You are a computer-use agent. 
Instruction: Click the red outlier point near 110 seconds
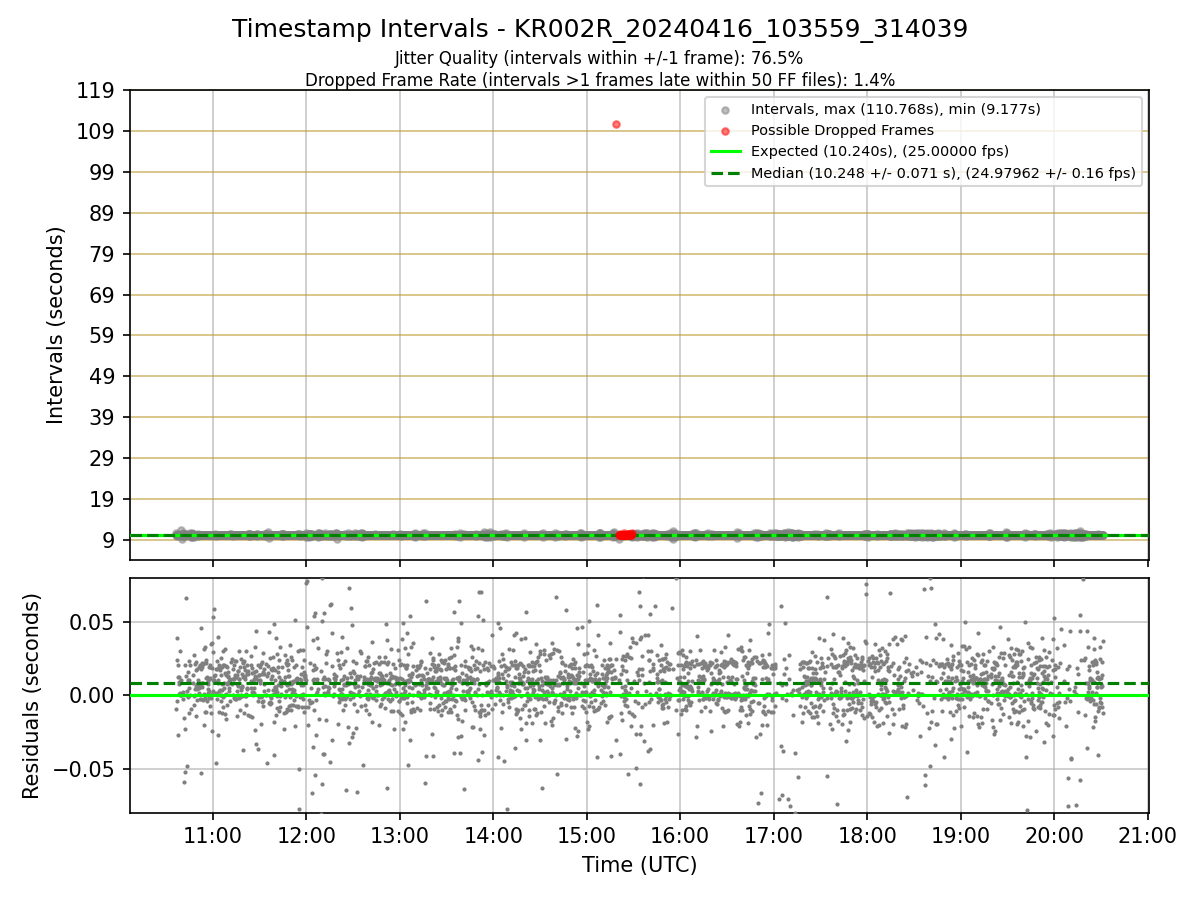[616, 124]
